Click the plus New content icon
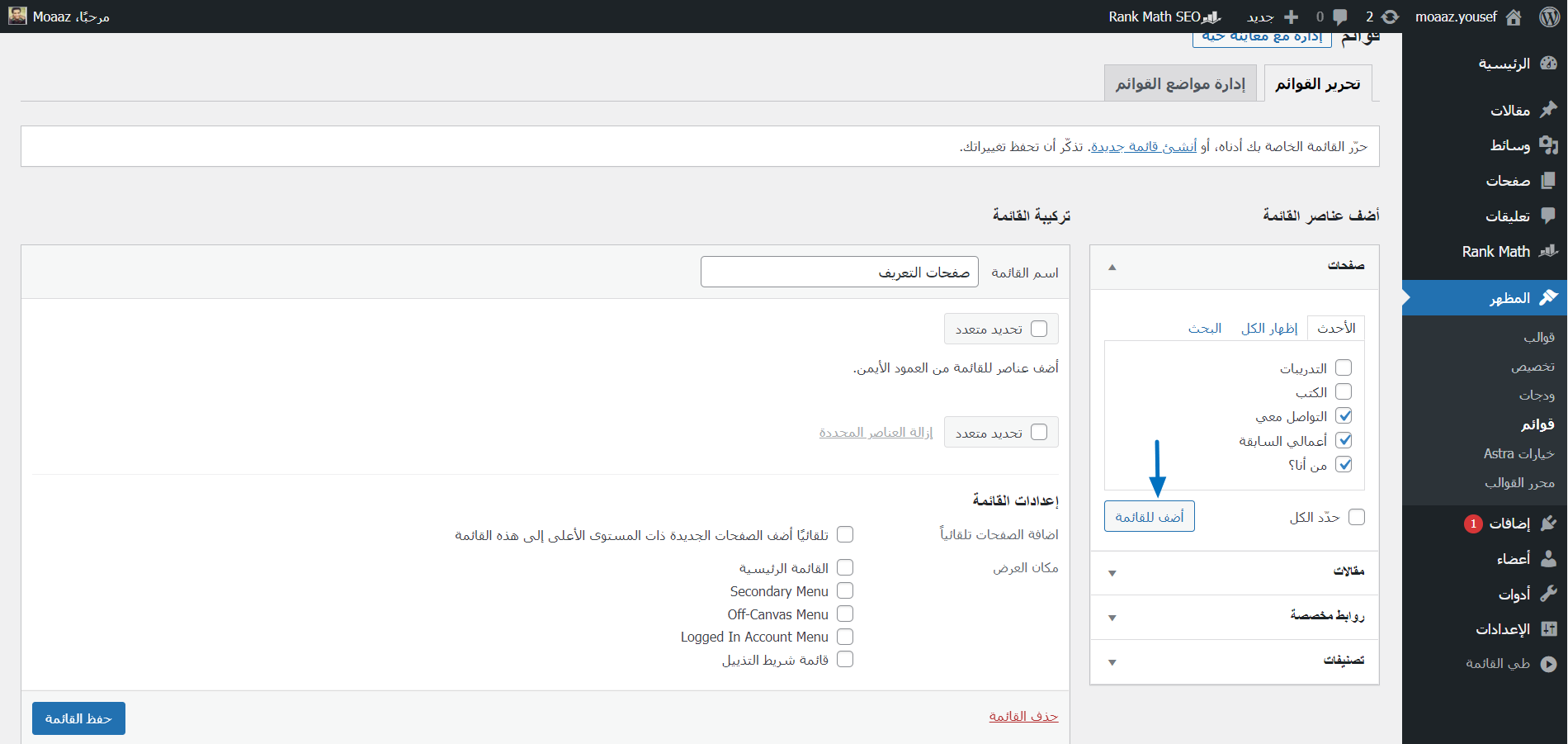The image size is (1568, 744). tap(1292, 17)
